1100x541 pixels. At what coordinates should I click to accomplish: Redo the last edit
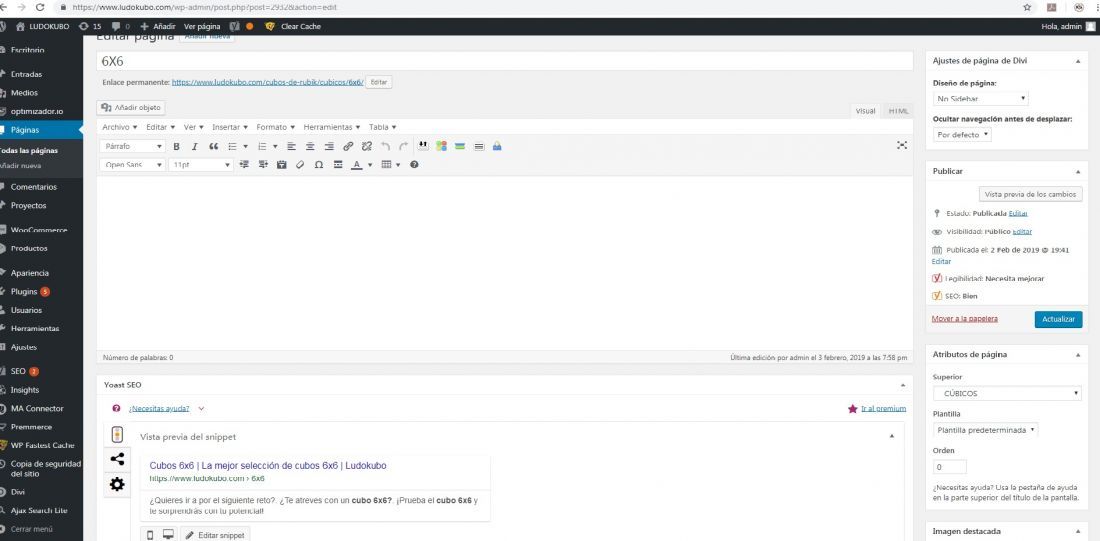(403, 147)
